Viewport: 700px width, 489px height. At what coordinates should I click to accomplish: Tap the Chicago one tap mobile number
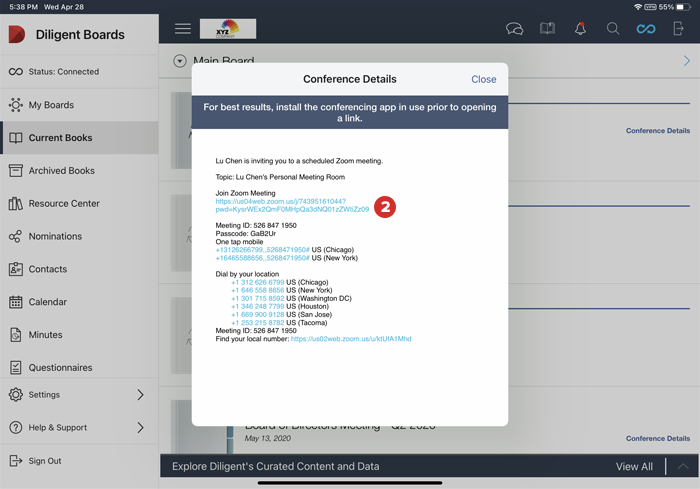[x=262, y=249]
